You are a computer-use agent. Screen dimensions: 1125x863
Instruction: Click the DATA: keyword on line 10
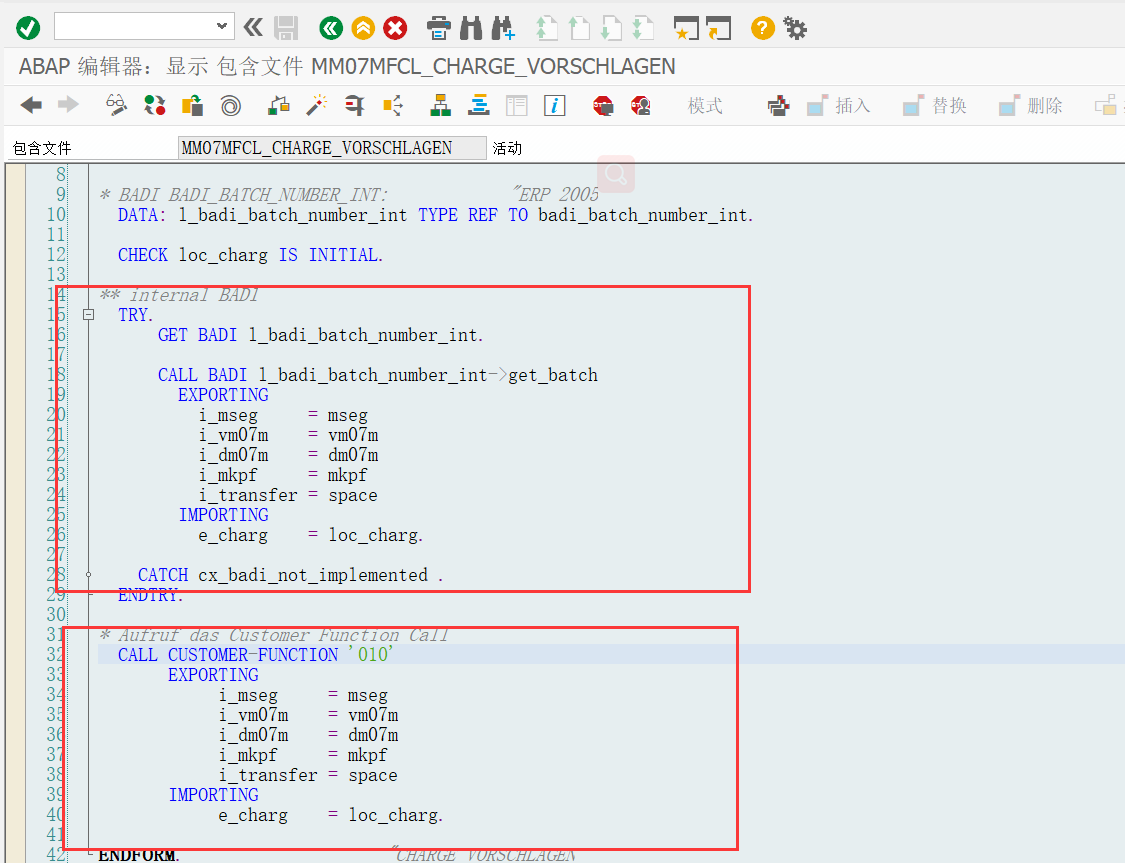point(142,214)
